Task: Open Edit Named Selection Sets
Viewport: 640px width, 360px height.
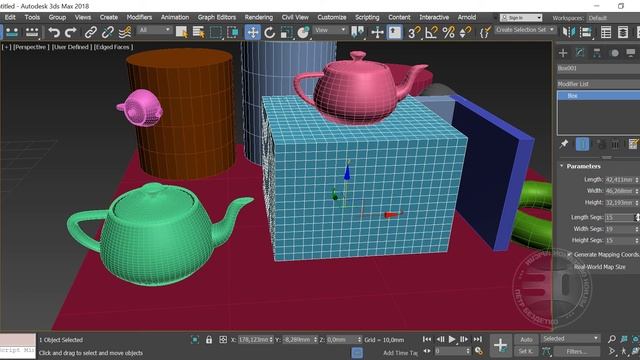Action: [x=485, y=32]
